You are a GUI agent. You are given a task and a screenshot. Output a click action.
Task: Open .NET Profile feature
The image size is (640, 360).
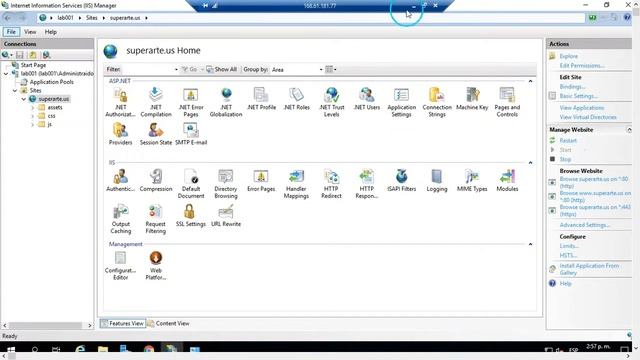261,99
